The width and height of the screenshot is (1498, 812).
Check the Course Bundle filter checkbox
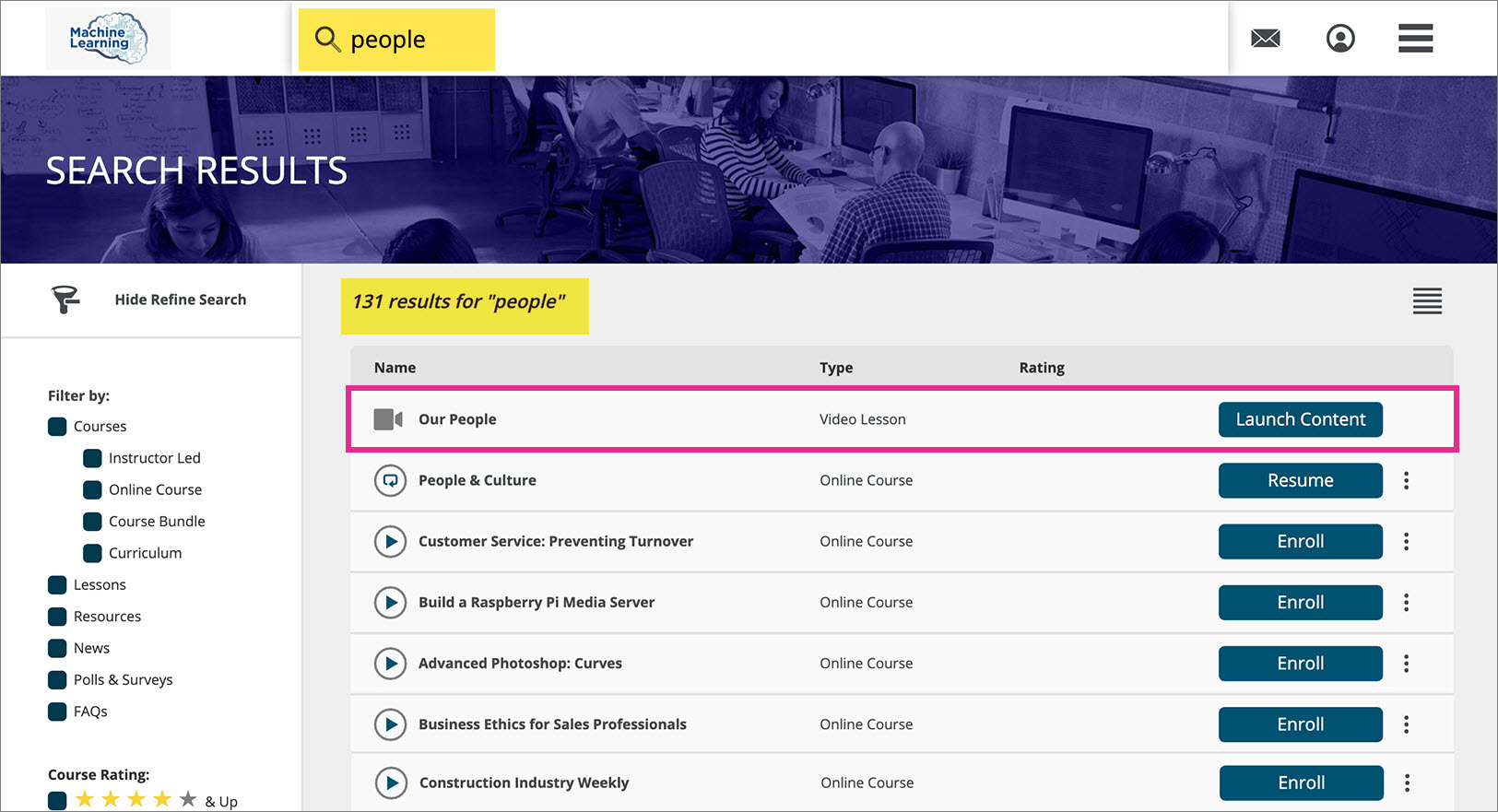tap(92, 522)
